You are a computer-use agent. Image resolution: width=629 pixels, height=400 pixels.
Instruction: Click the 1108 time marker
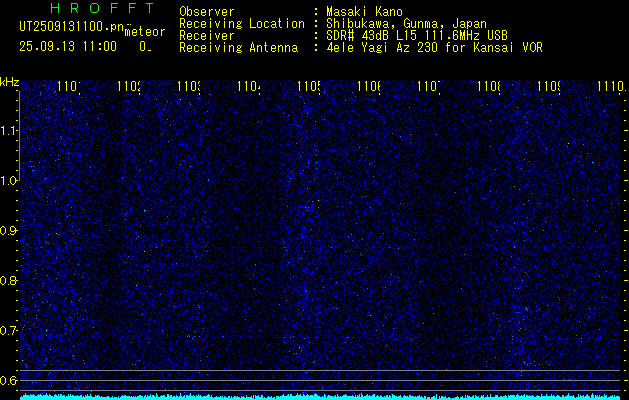click(489, 86)
